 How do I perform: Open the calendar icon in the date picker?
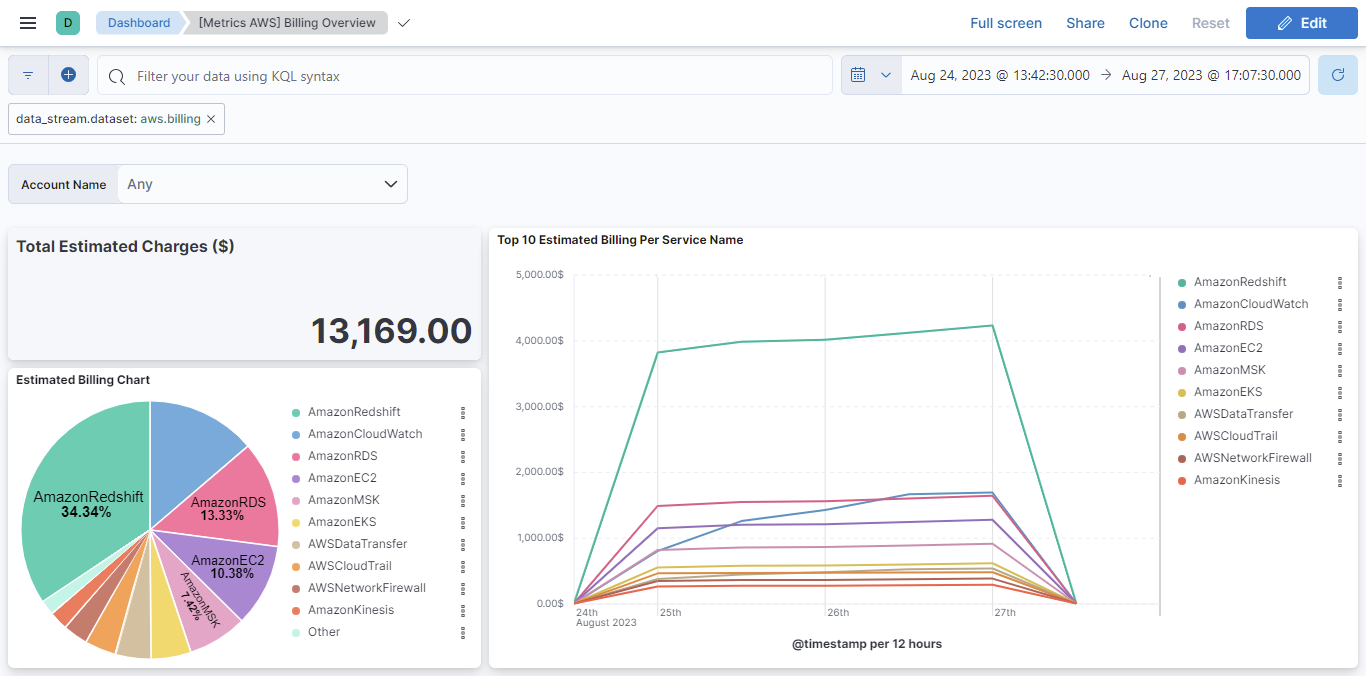tap(858, 74)
